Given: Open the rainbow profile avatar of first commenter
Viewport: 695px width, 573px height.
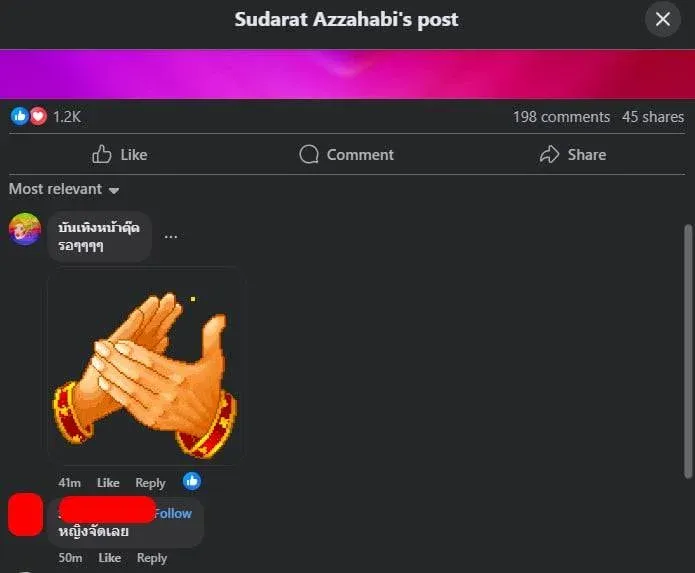Looking at the screenshot, I should 25,229.
